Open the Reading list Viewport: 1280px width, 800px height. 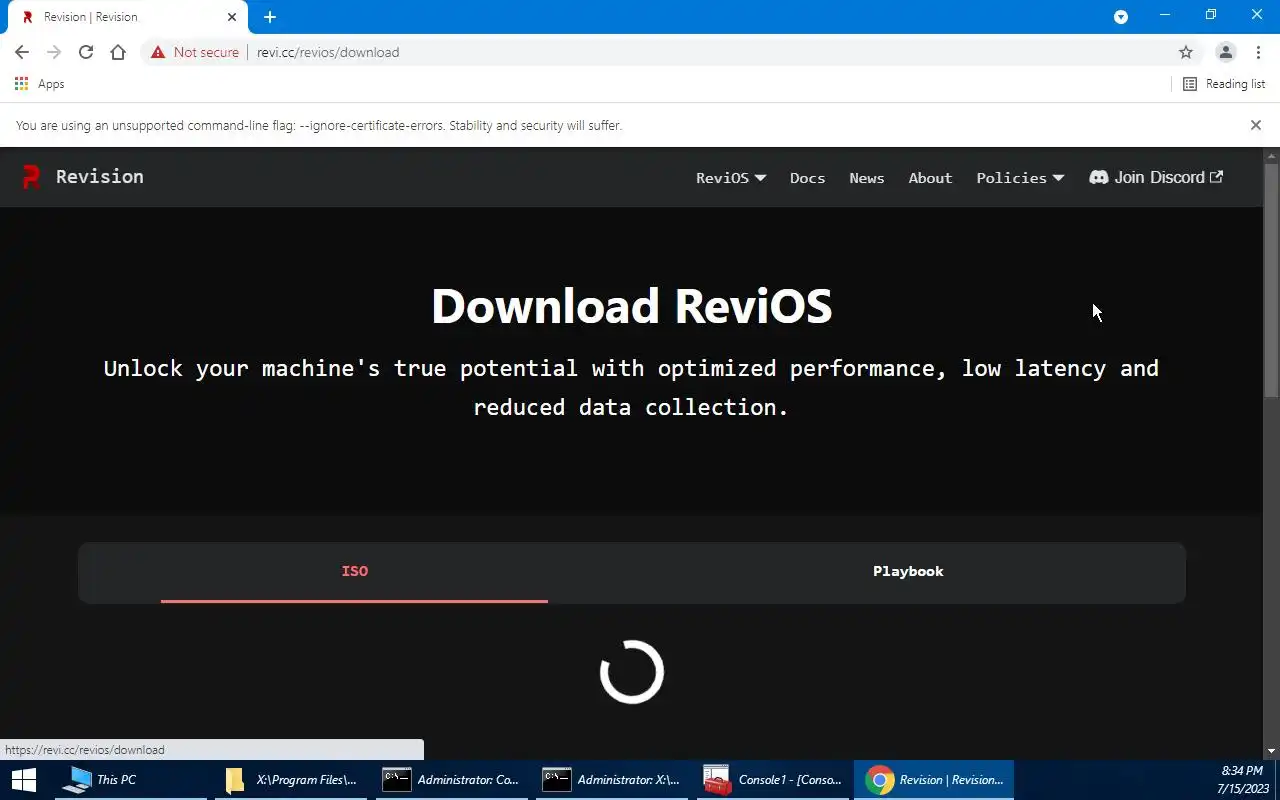click(1224, 84)
